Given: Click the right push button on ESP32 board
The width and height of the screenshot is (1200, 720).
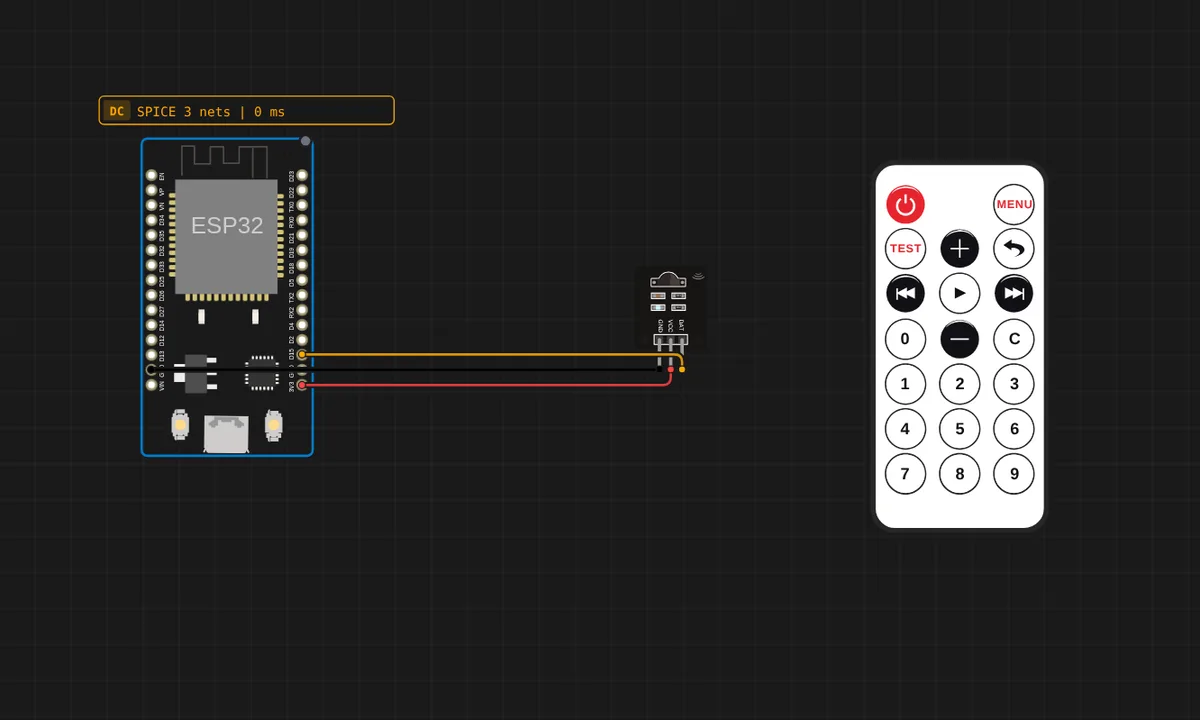Looking at the screenshot, I should [273, 424].
